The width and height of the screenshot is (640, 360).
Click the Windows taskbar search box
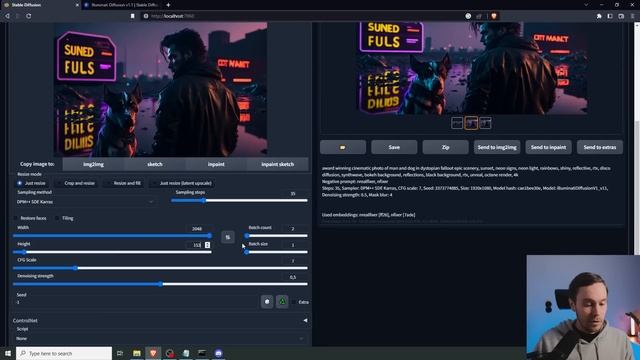(64, 353)
